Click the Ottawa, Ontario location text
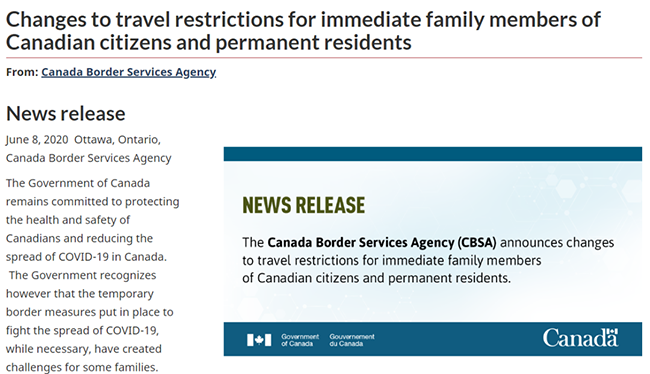 [117, 139]
